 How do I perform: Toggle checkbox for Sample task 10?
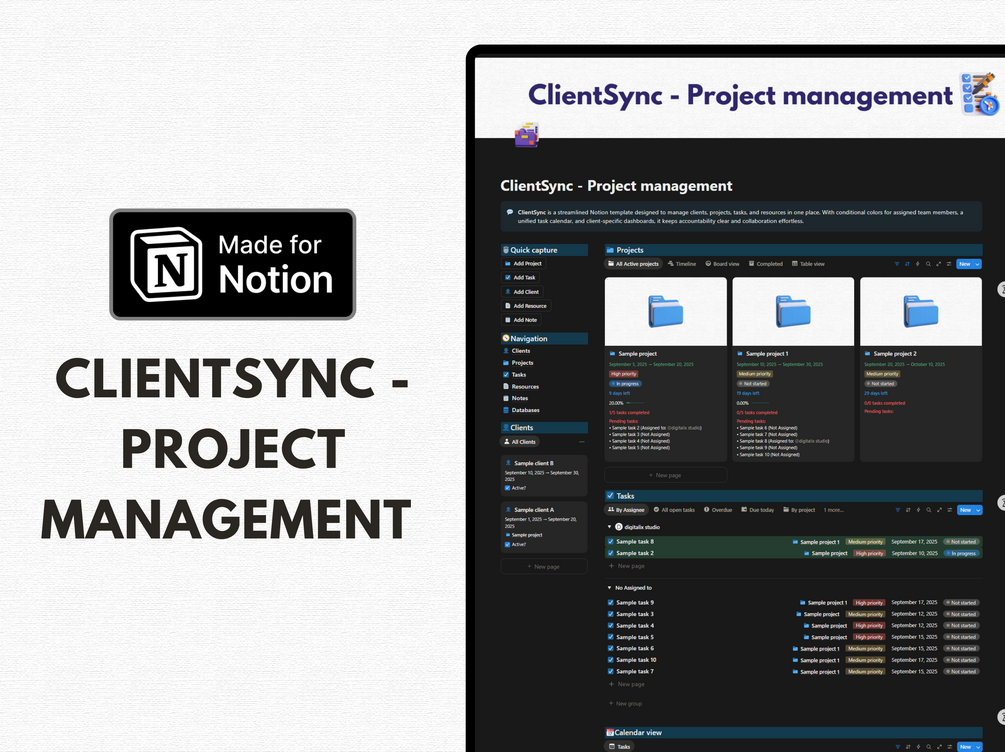[x=611, y=660]
